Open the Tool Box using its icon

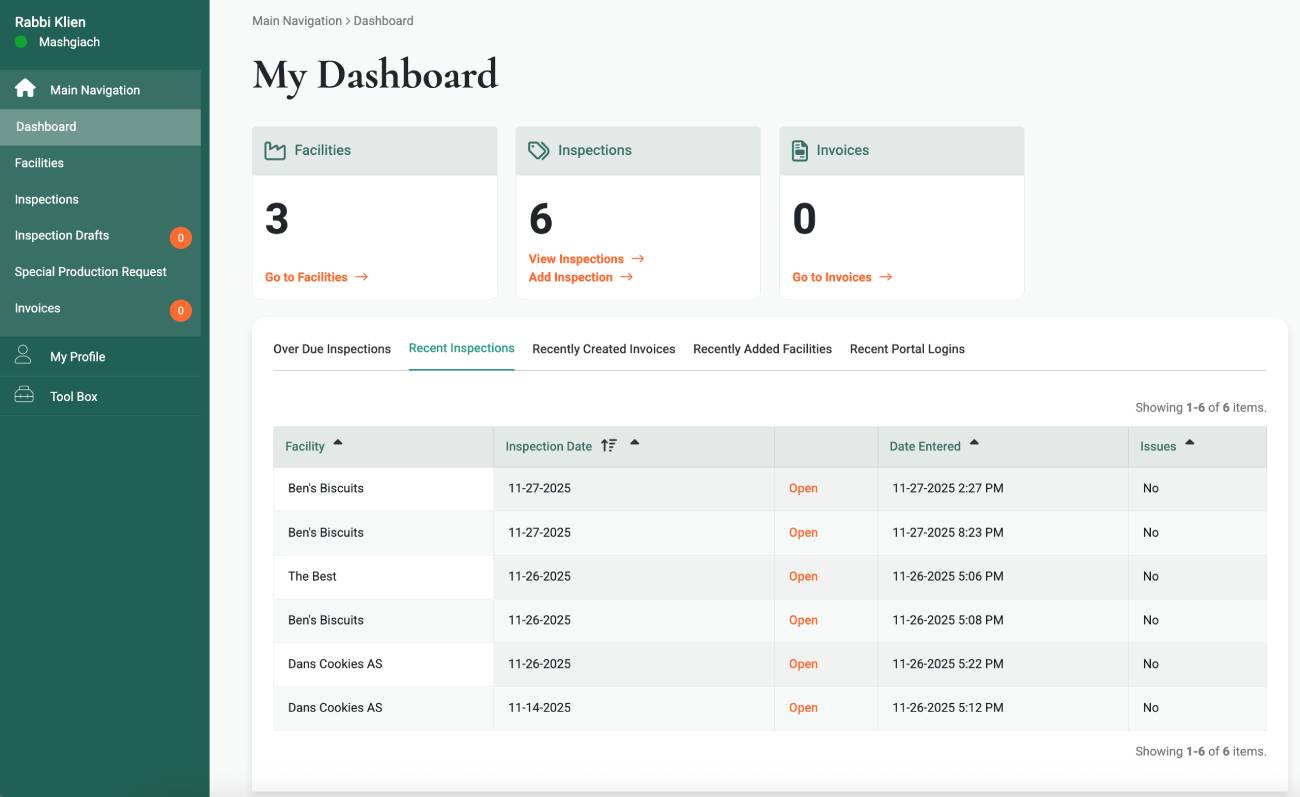23,392
